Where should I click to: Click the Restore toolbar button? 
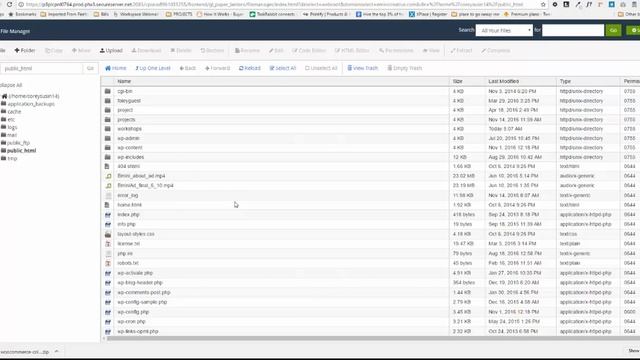pyautogui.click(x=212, y=51)
